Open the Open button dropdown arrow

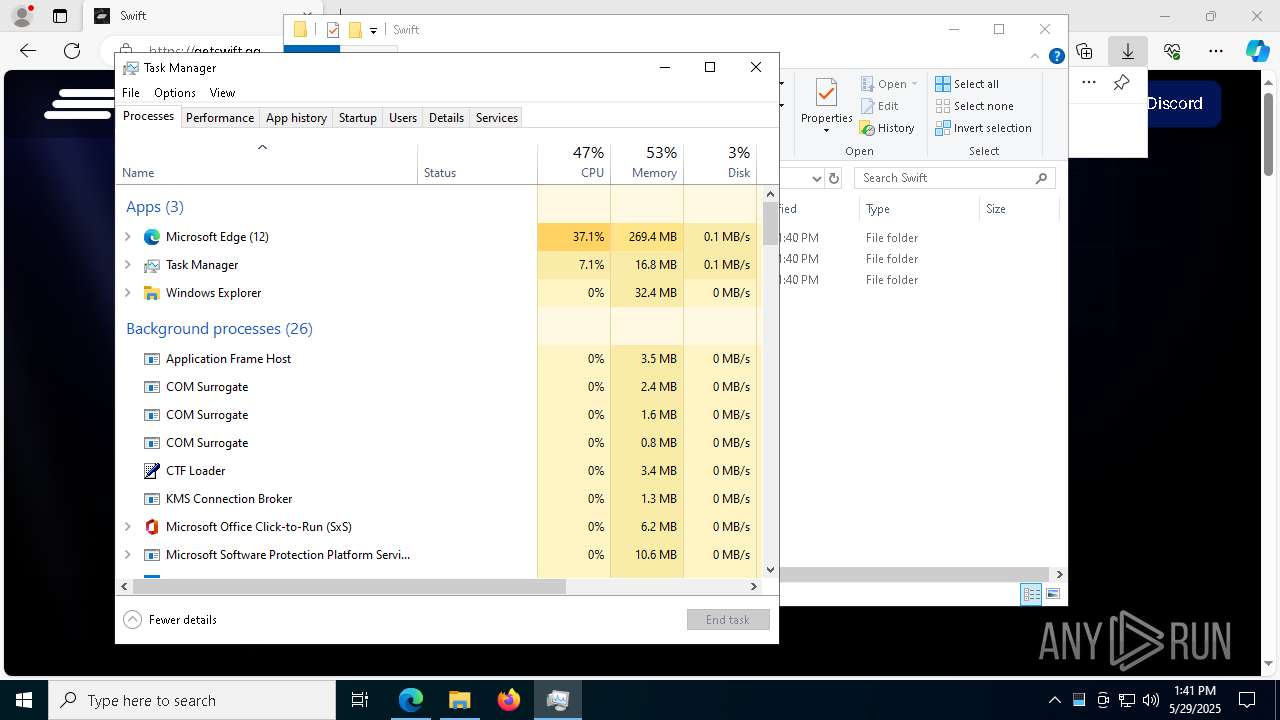(914, 84)
